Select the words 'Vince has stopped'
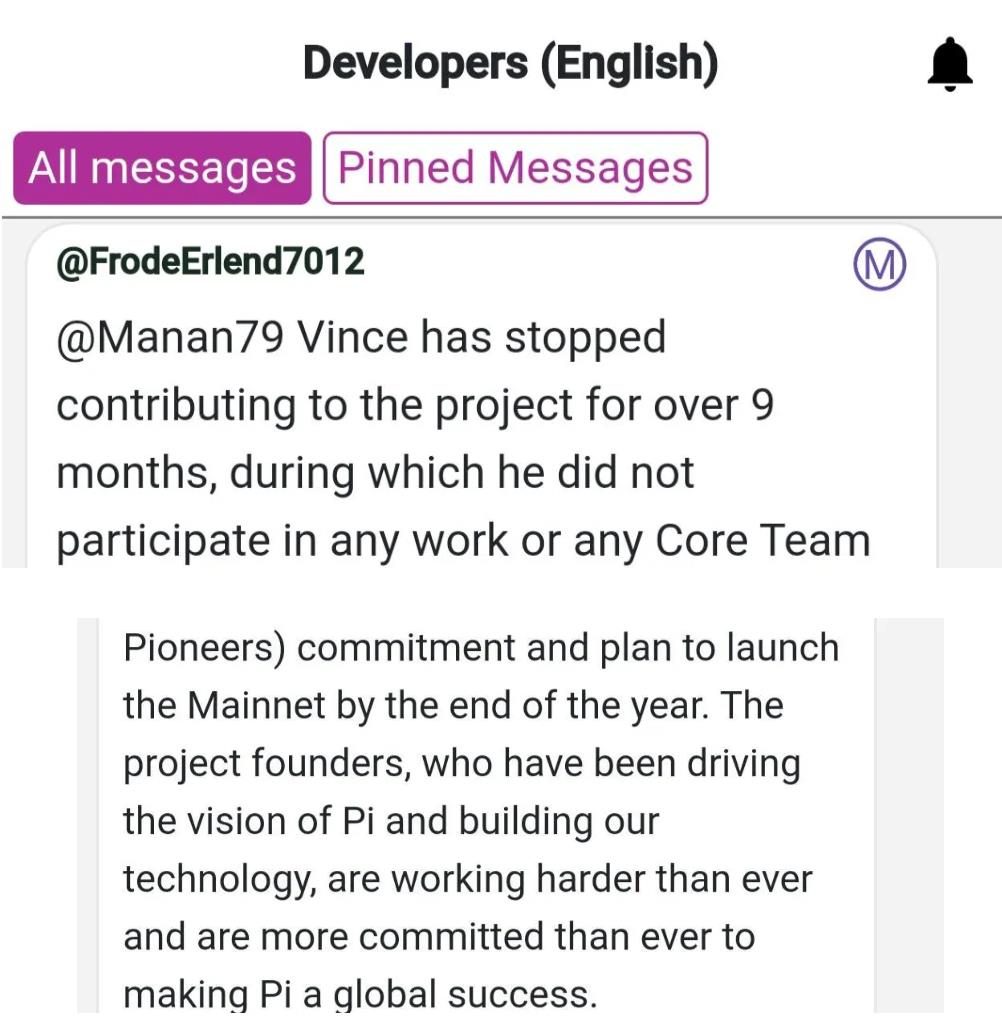This screenshot has width=1002, height=1028. click(482, 338)
